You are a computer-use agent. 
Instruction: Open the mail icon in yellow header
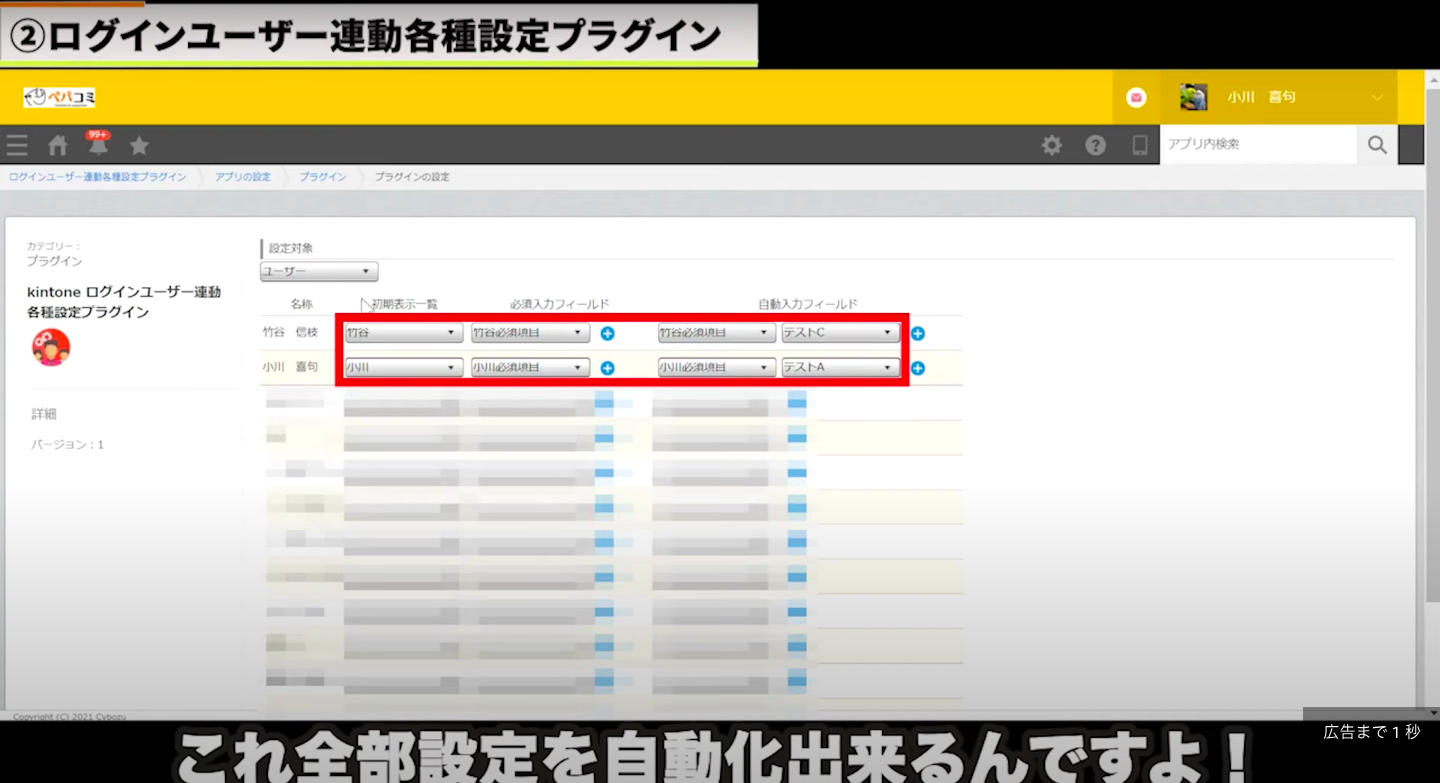point(1136,98)
